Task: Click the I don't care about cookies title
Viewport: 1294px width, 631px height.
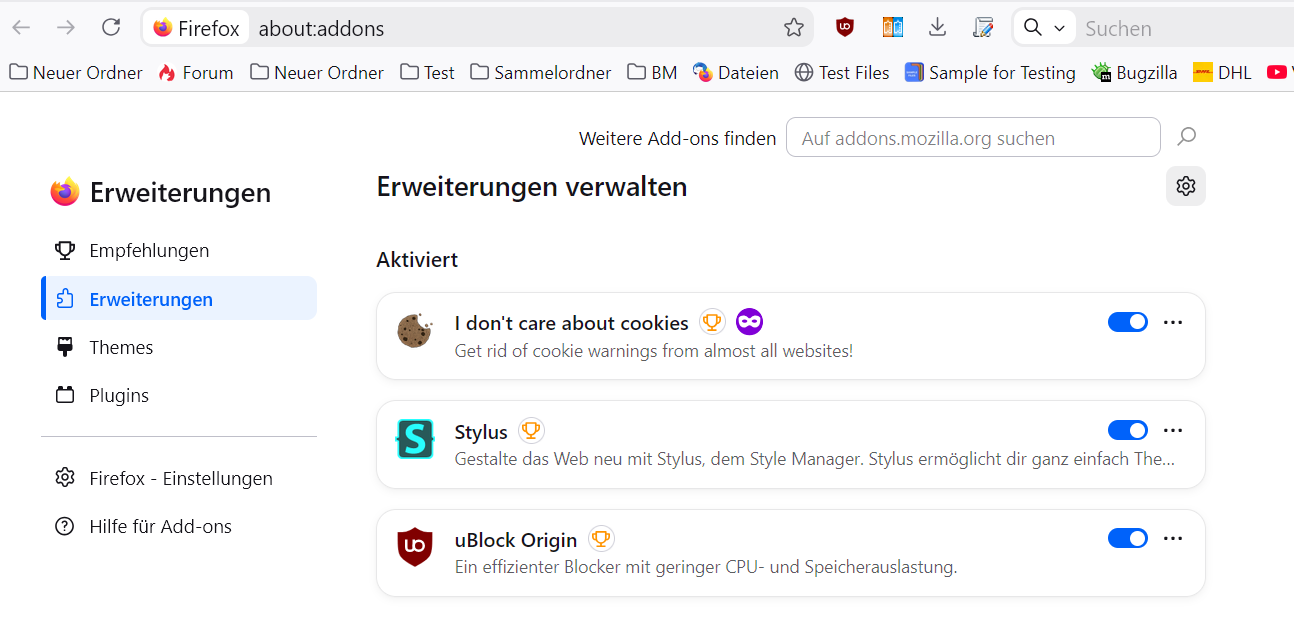Action: click(571, 323)
